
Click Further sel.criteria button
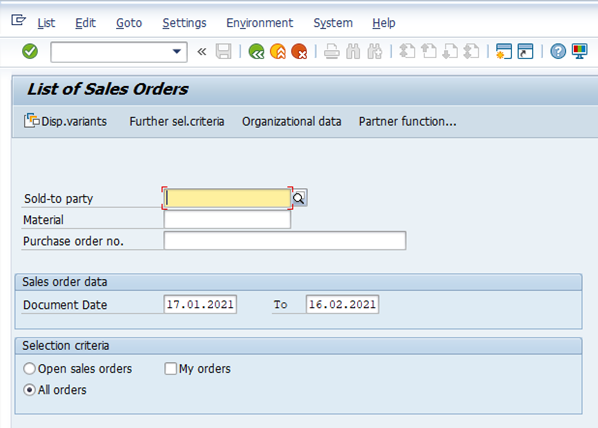[x=177, y=121]
